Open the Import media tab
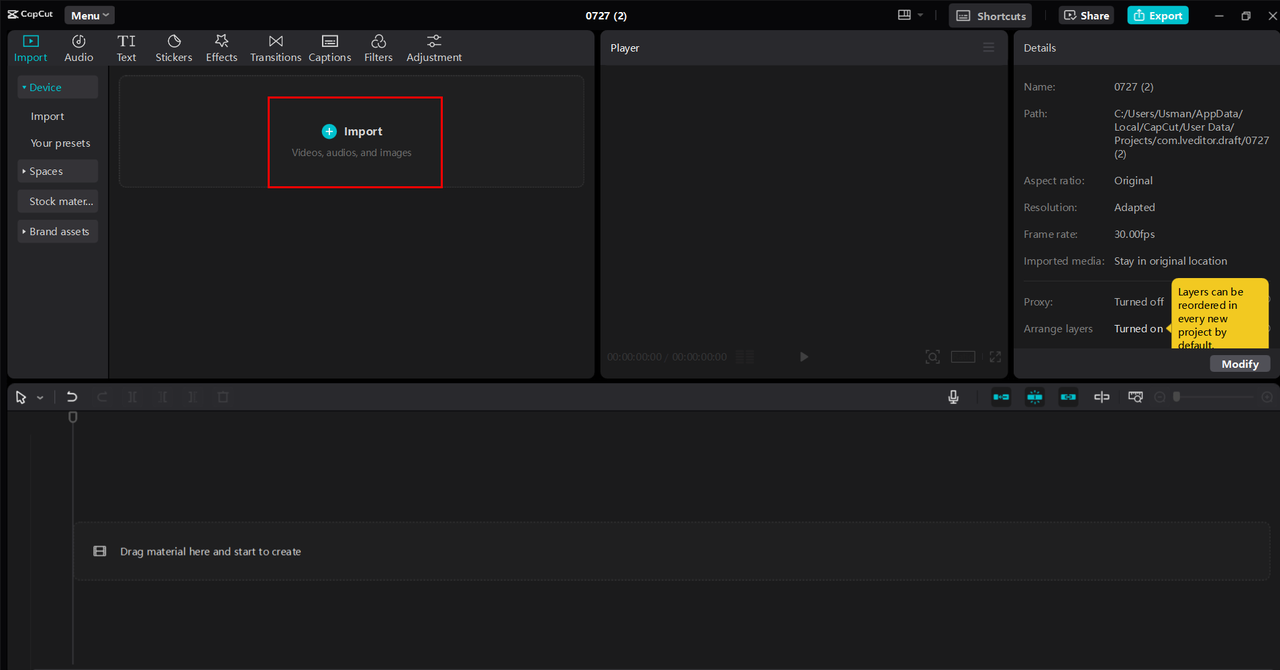The image size is (1280, 670). [x=30, y=48]
